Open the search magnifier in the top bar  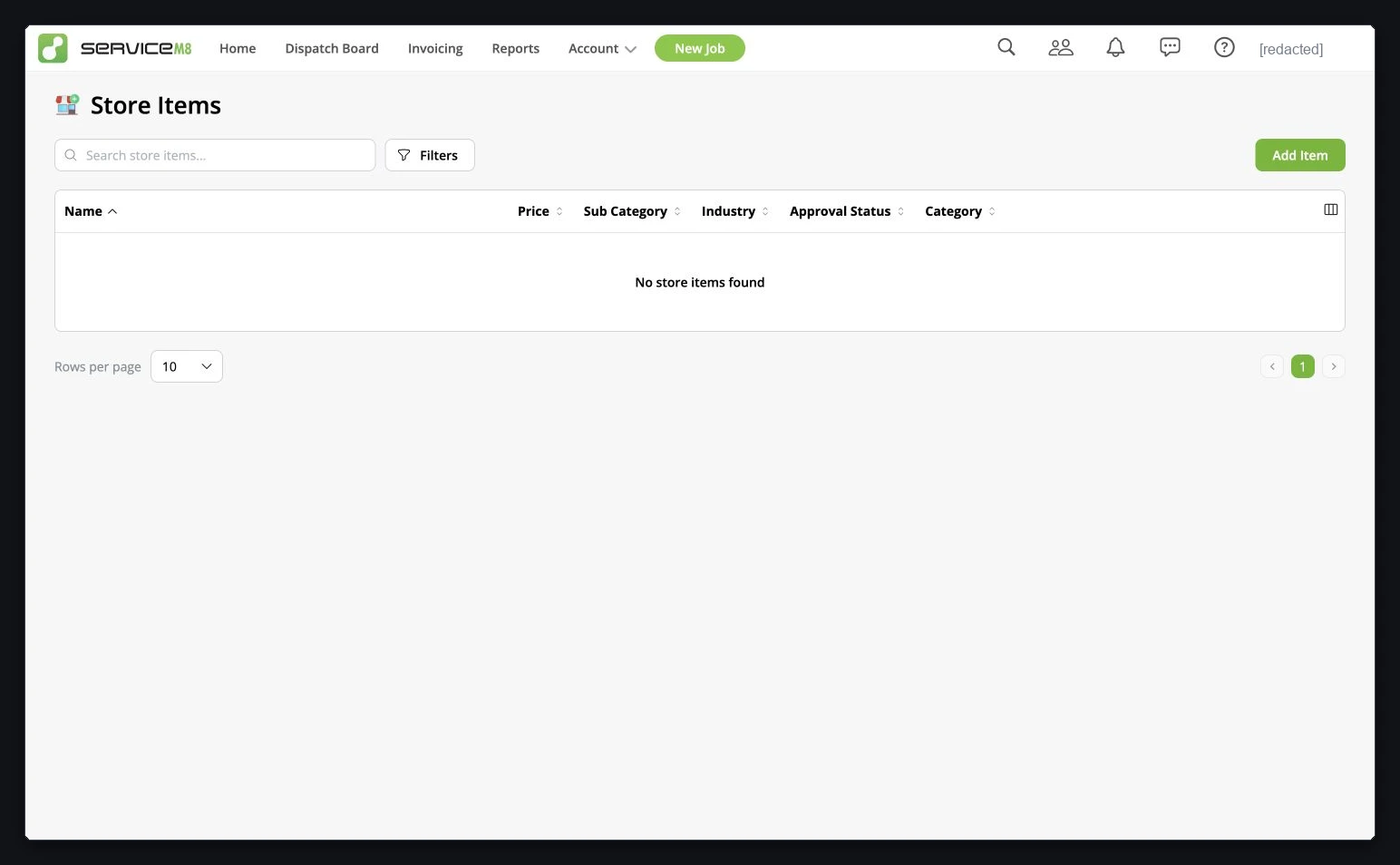pyautogui.click(x=1006, y=47)
